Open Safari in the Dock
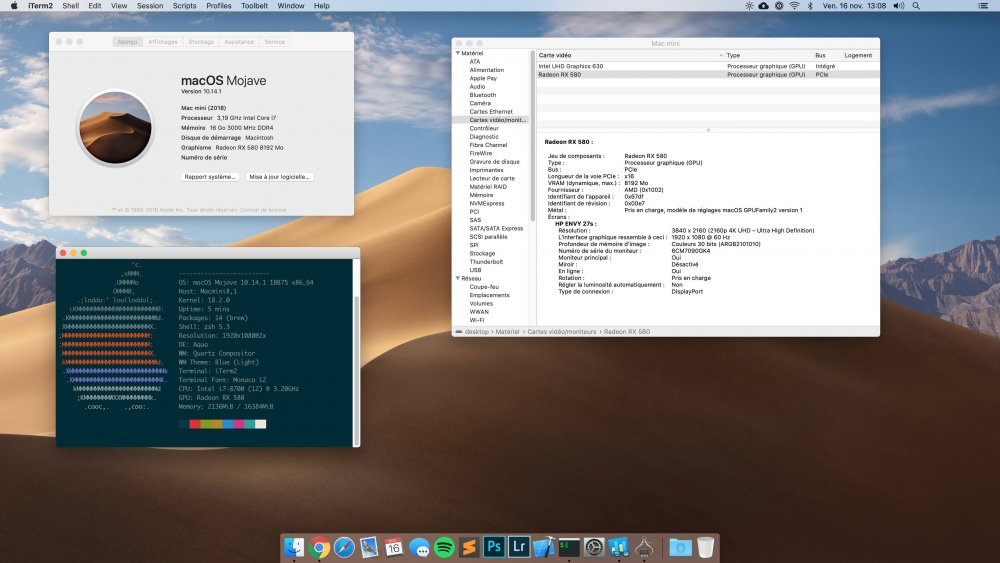The image size is (1000, 563). point(344,547)
